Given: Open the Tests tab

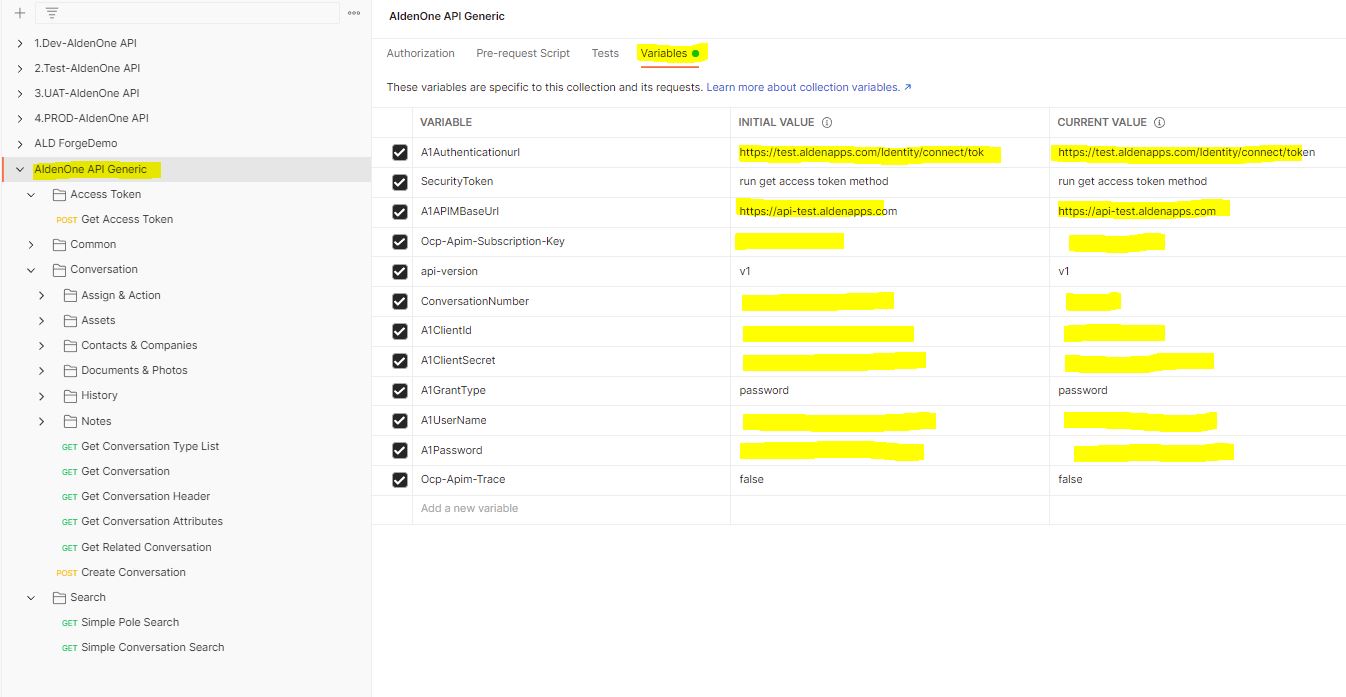Looking at the screenshot, I should [605, 53].
